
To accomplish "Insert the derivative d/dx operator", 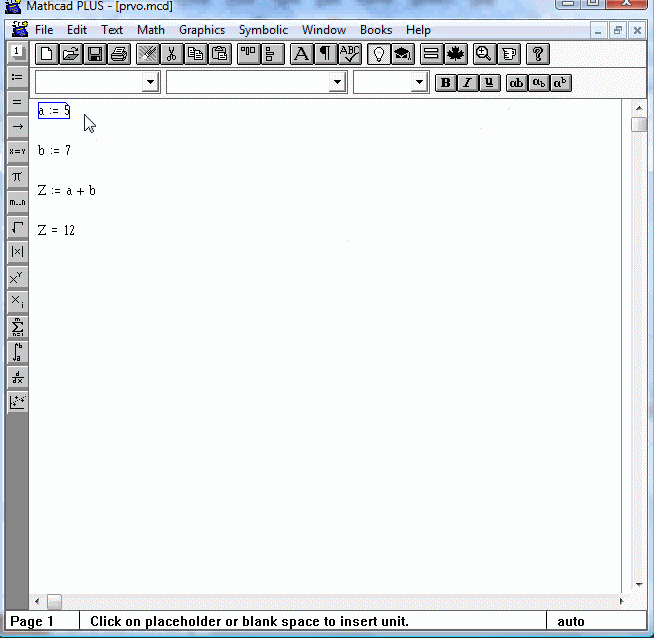I will pos(17,377).
